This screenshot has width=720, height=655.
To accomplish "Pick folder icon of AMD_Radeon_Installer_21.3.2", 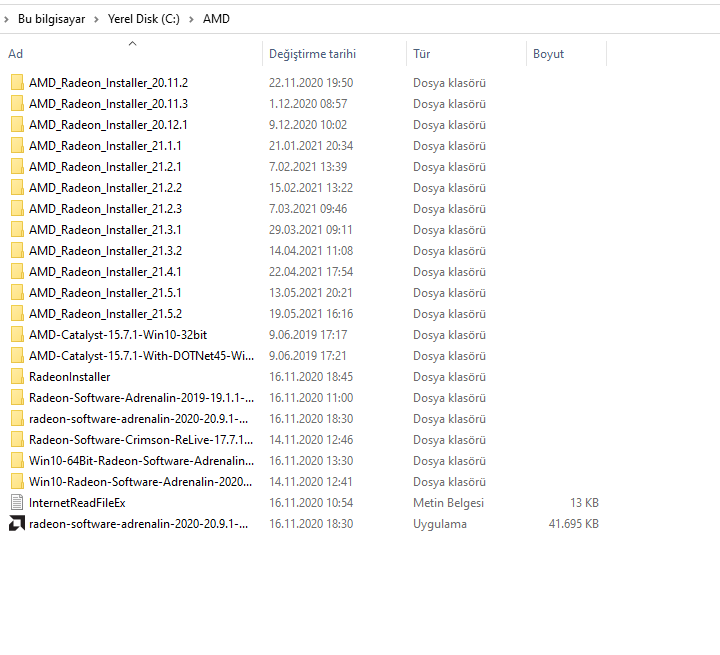I will [x=17, y=251].
